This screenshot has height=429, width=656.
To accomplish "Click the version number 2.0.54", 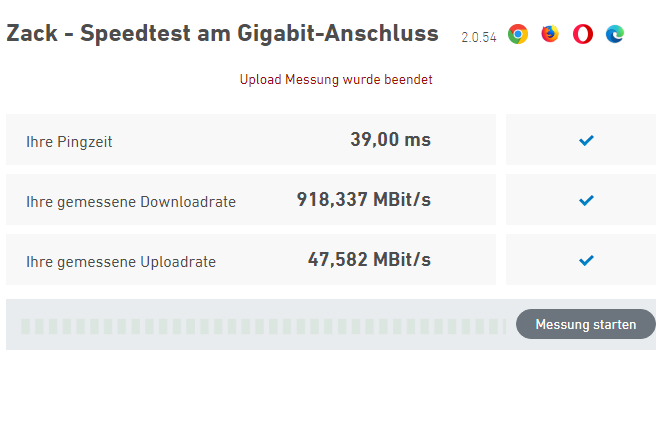I will [x=479, y=37].
